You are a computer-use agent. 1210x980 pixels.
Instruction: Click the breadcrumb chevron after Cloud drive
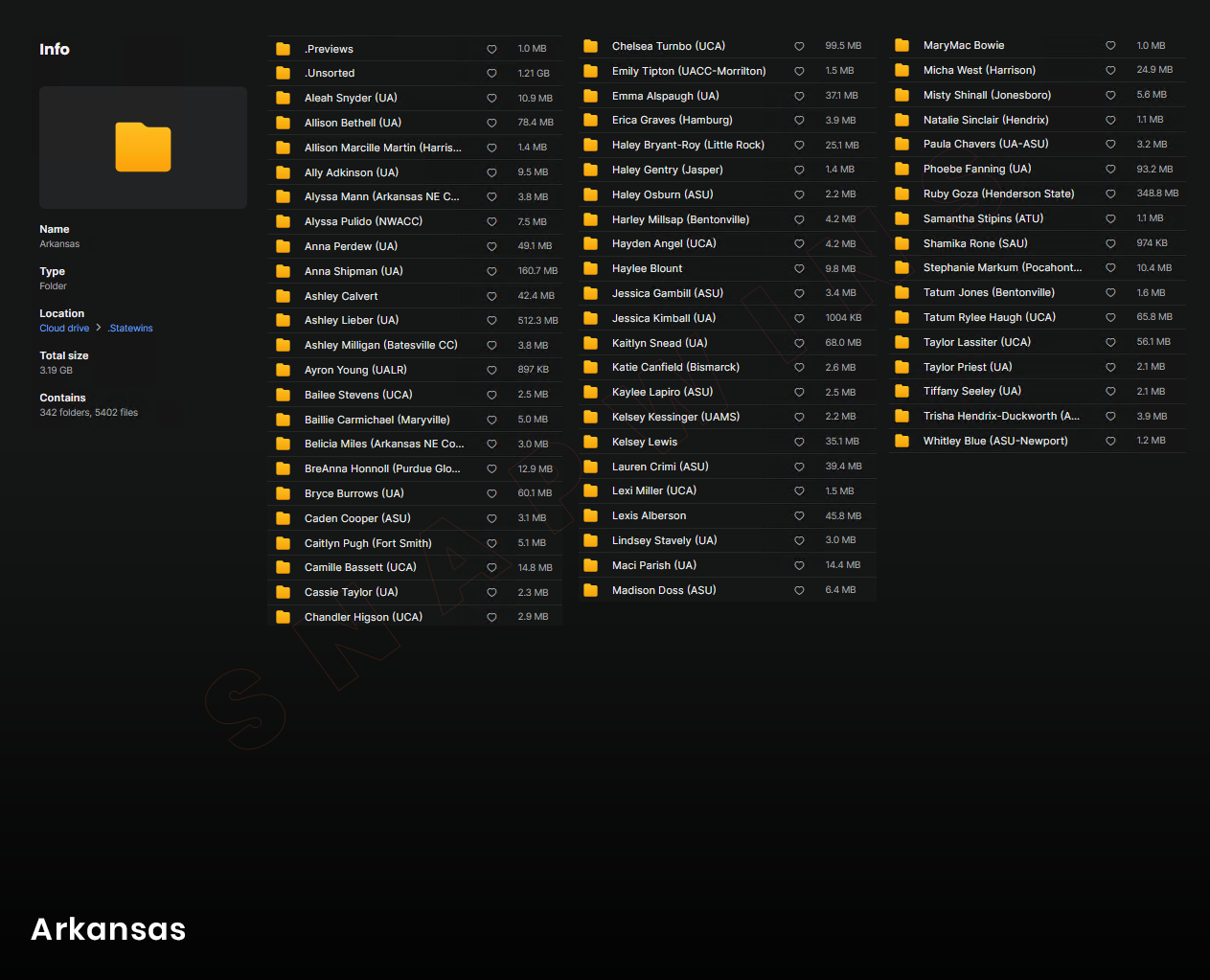pos(99,328)
